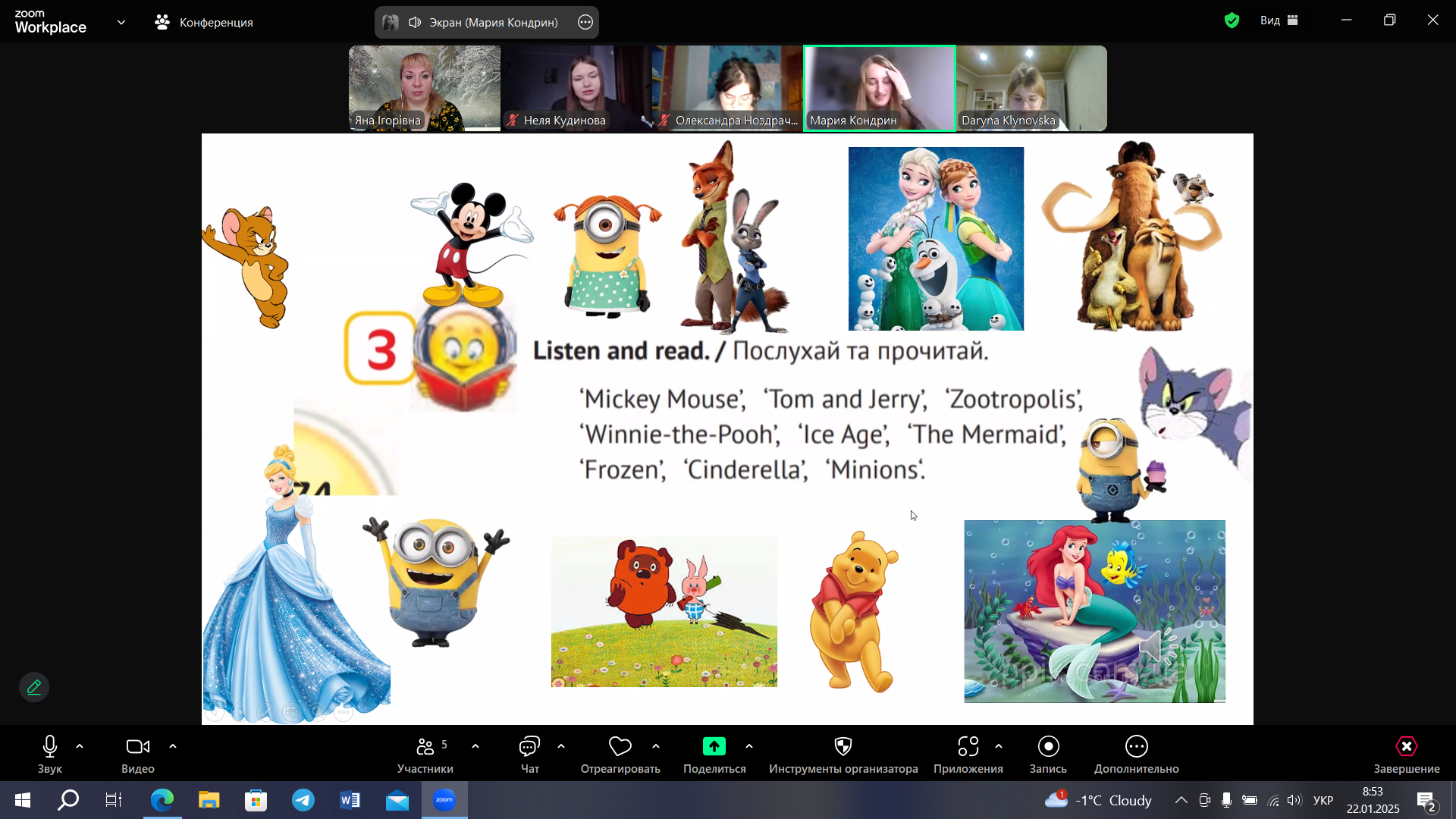Show hidden system tray icons

pyautogui.click(x=1181, y=800)
